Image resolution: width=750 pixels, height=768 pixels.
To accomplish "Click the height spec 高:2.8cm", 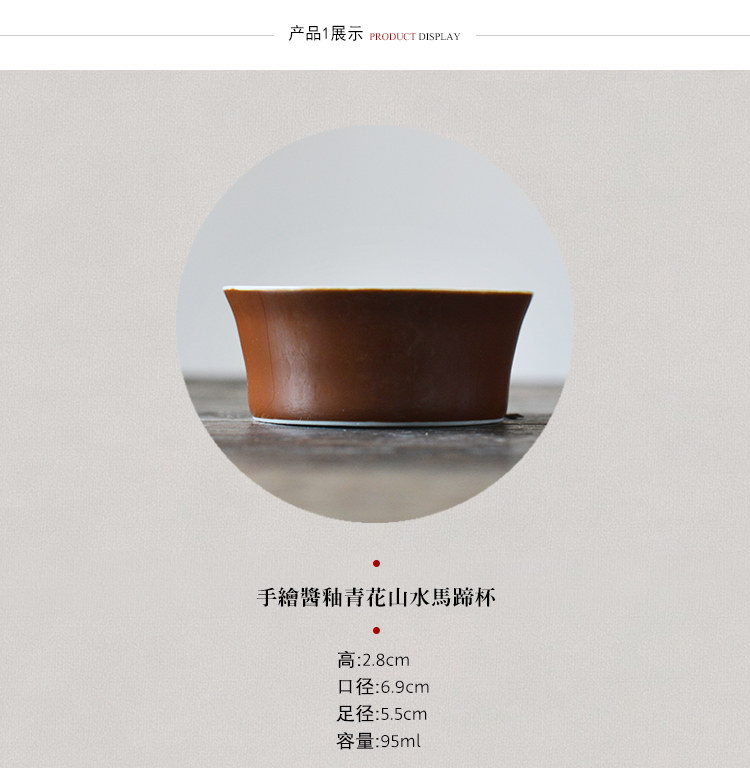I will coord(373,660).
